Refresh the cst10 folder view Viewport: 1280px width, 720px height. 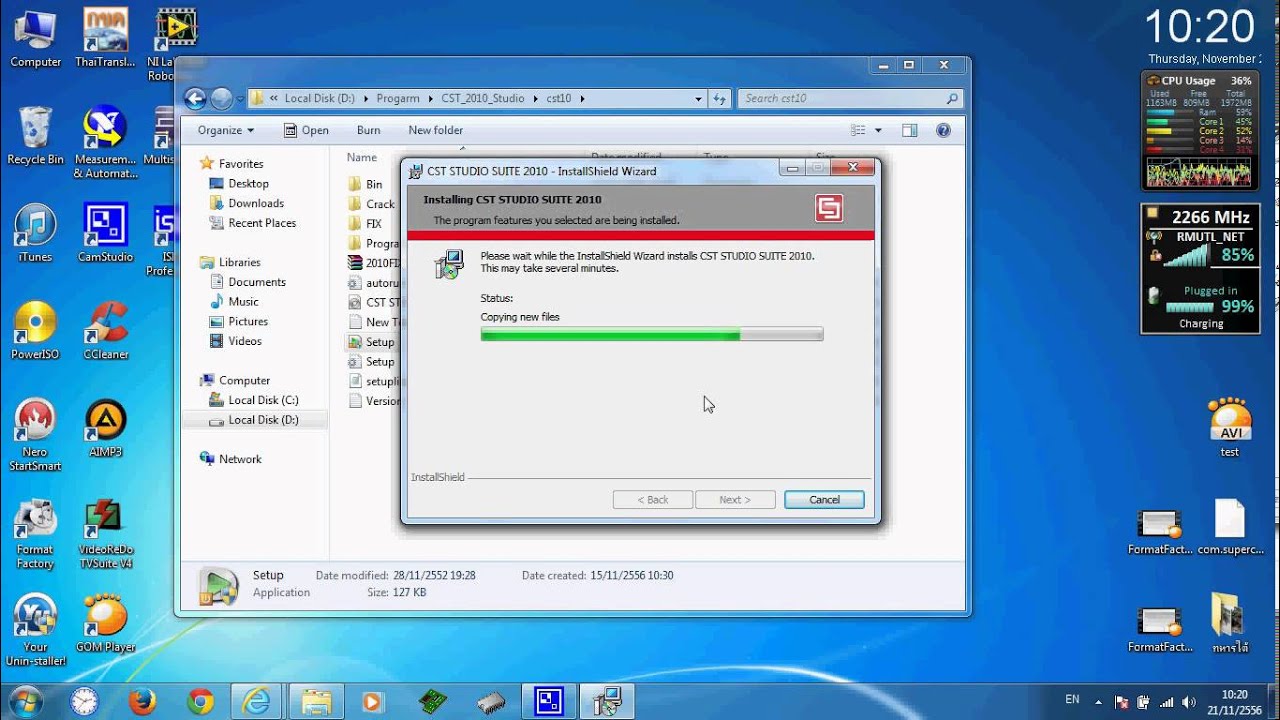point(719,98)
